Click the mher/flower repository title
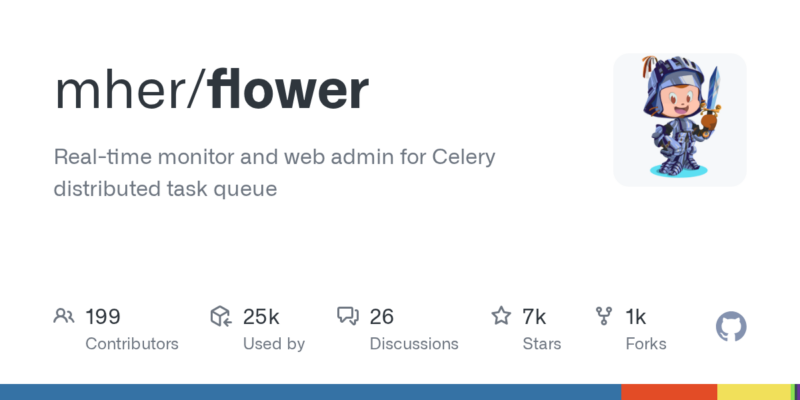The image size is (800, 400). click(x=212, y=90)
